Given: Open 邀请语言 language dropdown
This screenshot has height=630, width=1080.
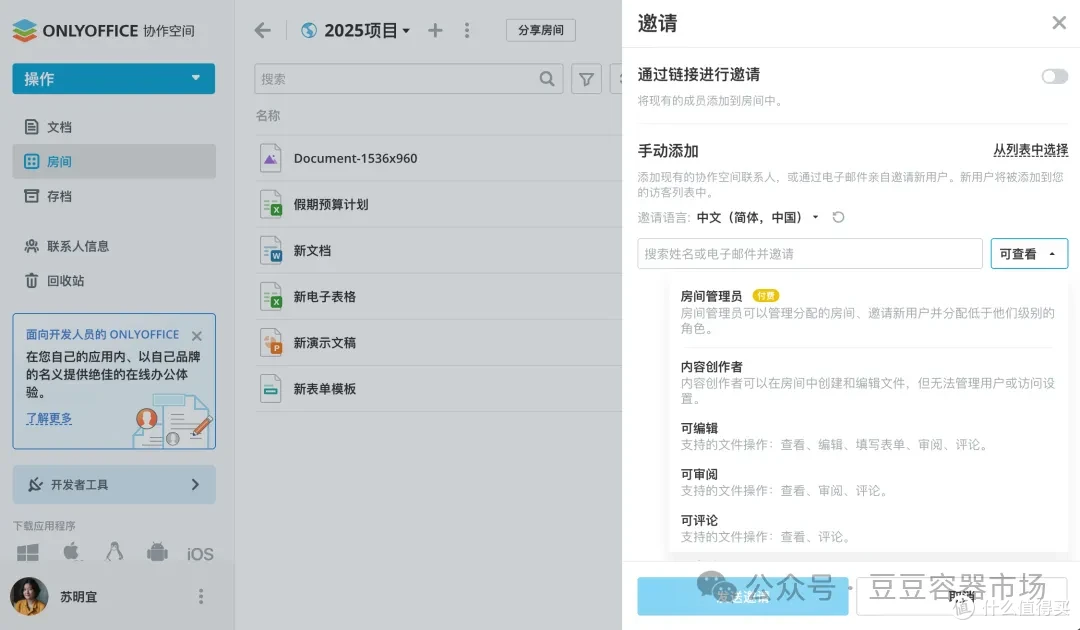Looking at the screenshot, I should tap(758, 218).
